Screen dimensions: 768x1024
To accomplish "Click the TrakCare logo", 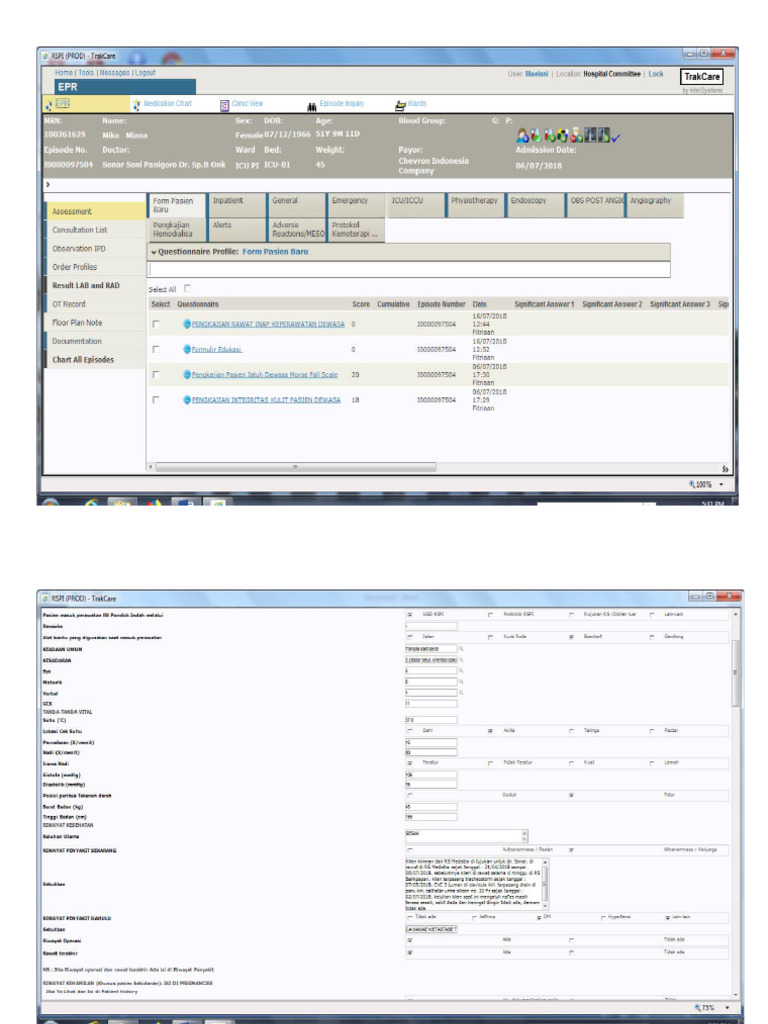I will (x=701, y=77).
